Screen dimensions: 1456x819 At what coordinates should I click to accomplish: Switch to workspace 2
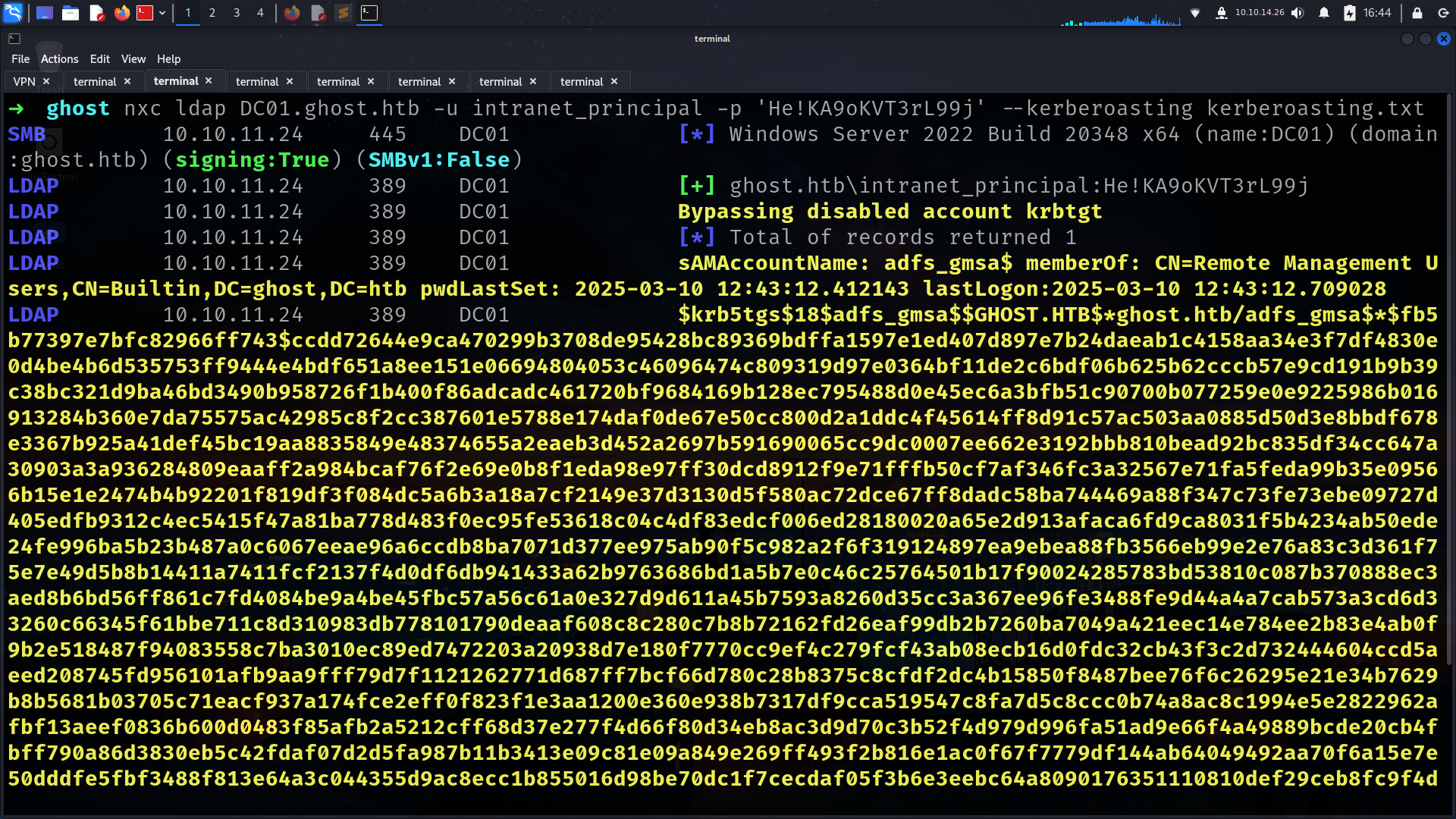point(212,13)
